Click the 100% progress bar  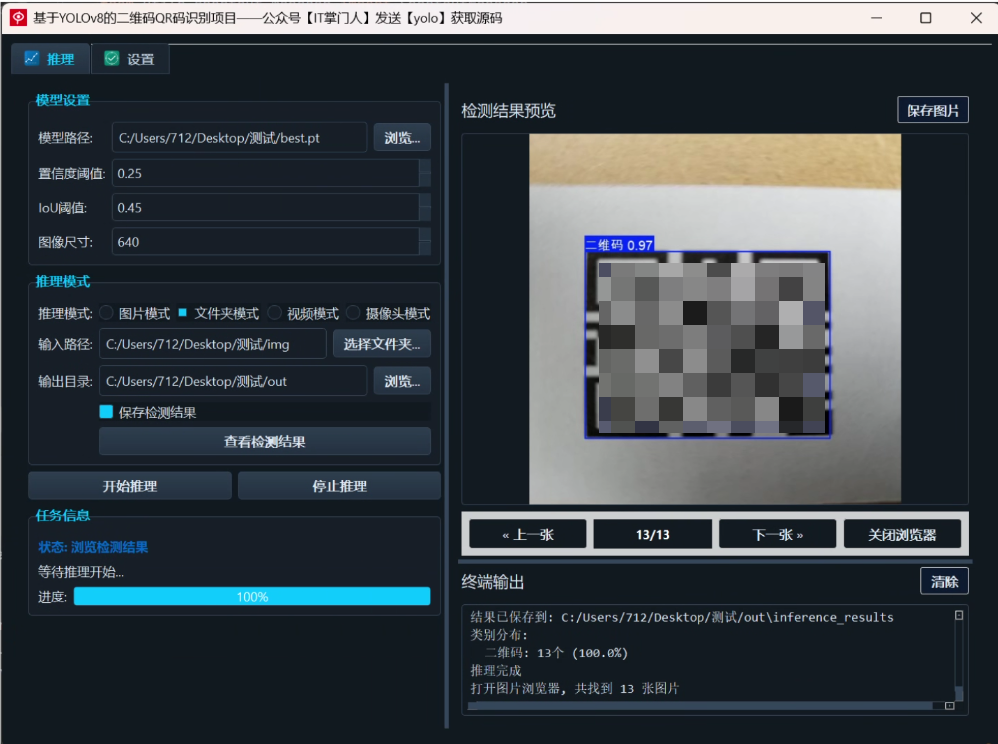tap(254, 596)
